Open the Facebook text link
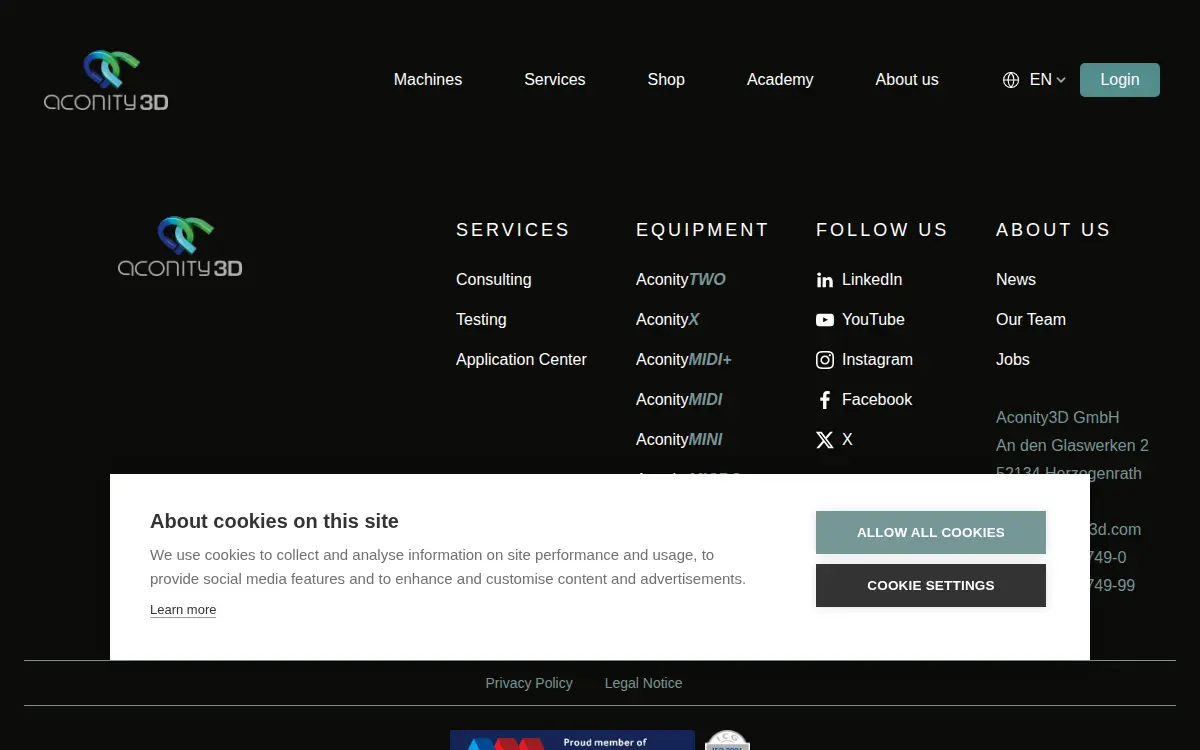The height and width of the screenshot is (750, 1200). point(877,400)
